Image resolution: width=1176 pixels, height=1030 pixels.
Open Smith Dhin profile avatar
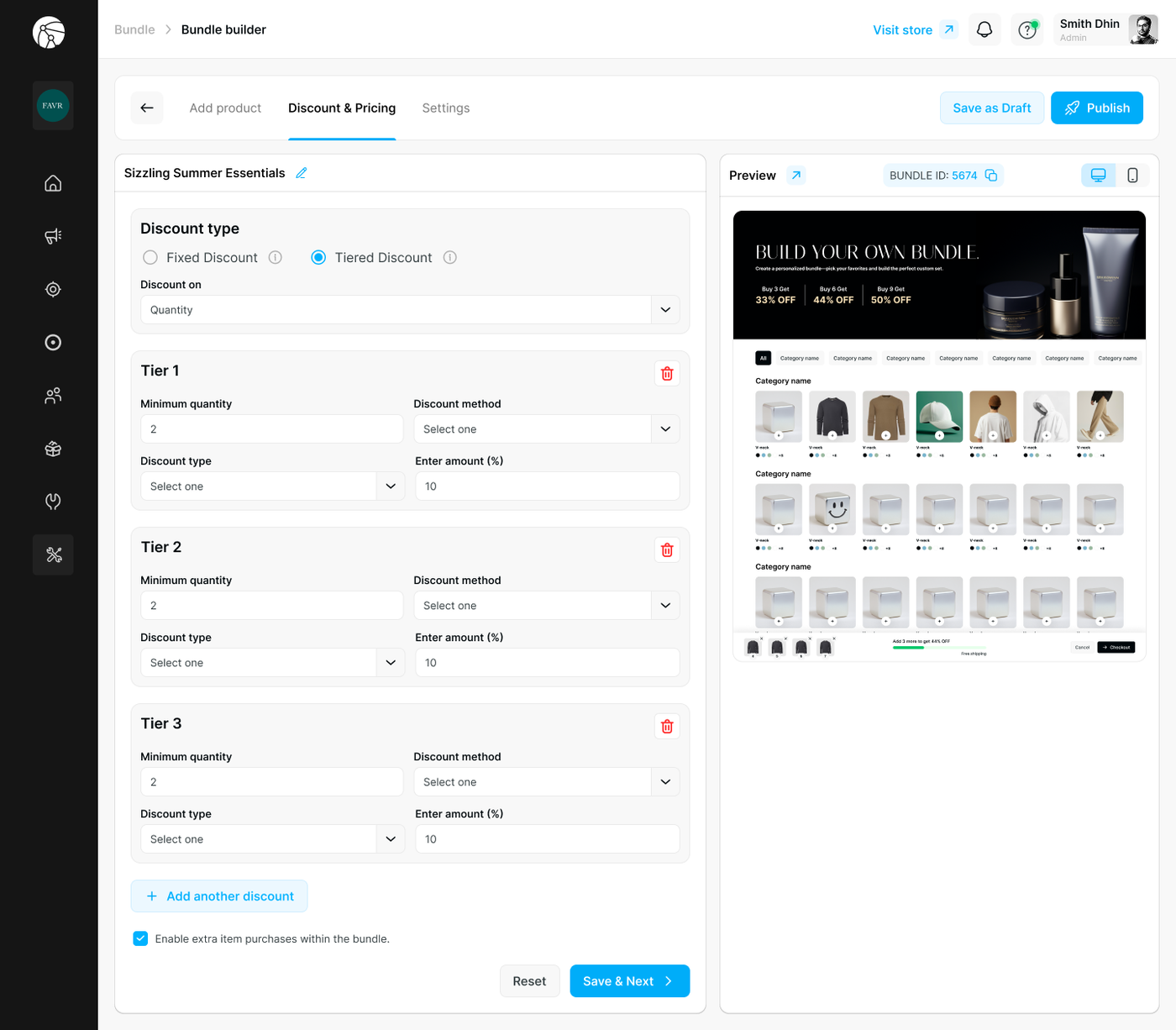click(1143, 29)
